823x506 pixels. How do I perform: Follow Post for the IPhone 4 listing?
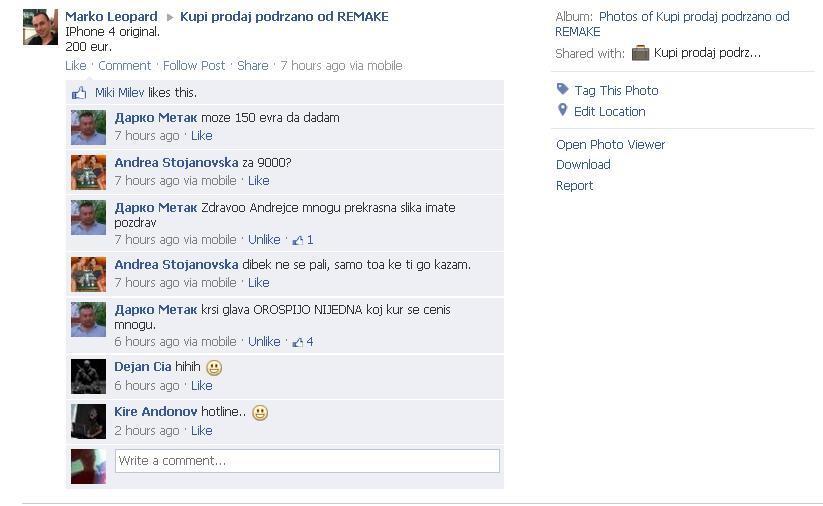[194, 66]
